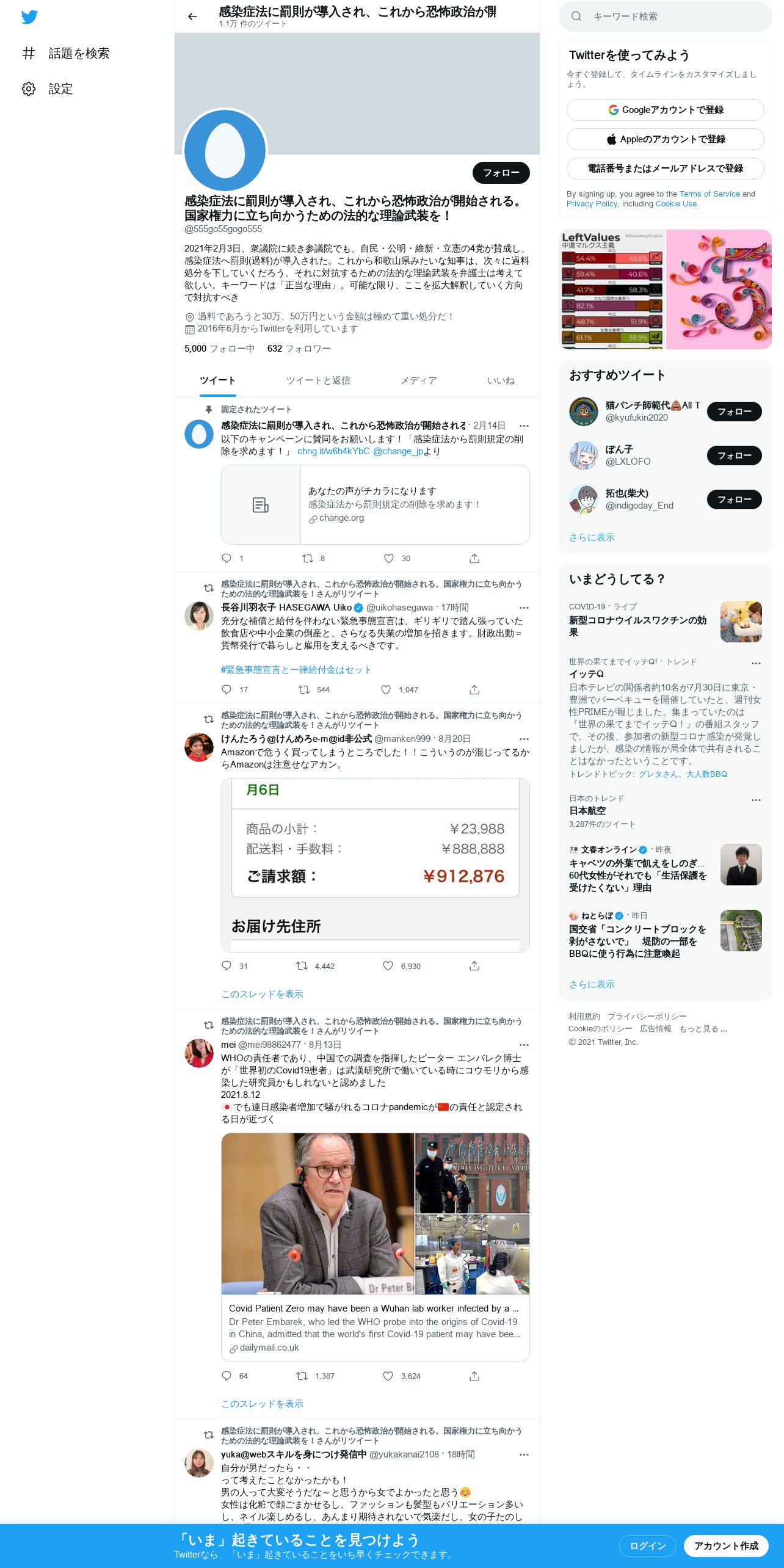Image resolution: width=784 pixels, height=1568 pixels.
Task: Open 話題を検索 hashtag icon
Action: click(x=29, y=53)
